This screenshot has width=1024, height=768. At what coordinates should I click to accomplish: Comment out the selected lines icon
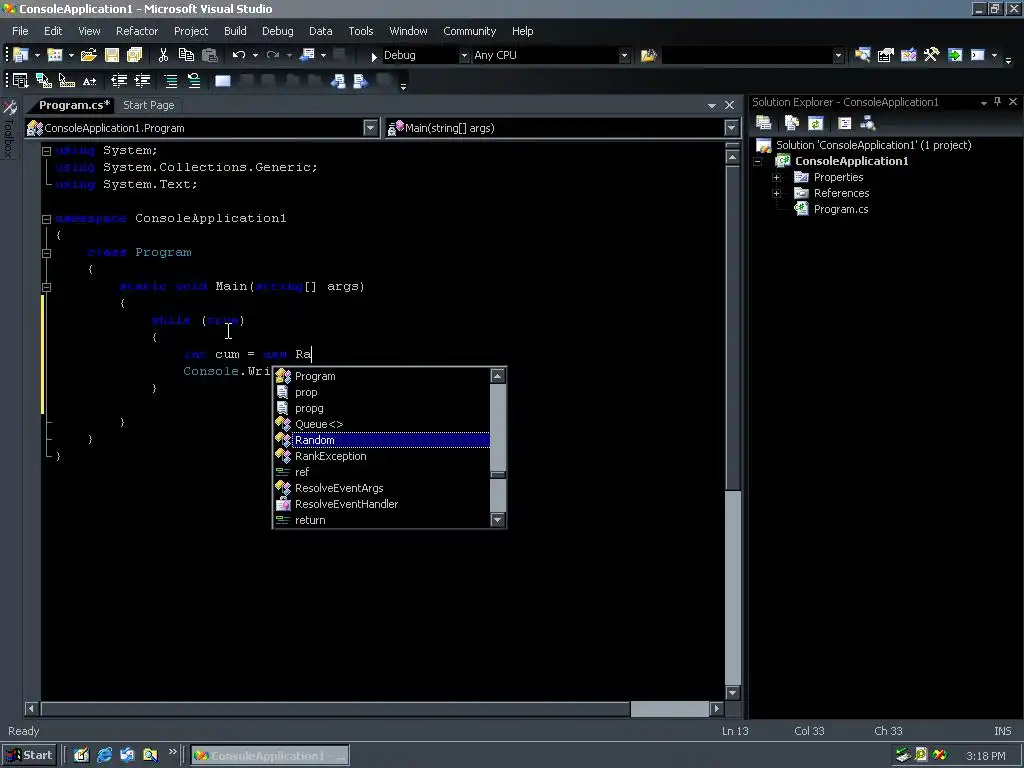click(x=170, y=81)
